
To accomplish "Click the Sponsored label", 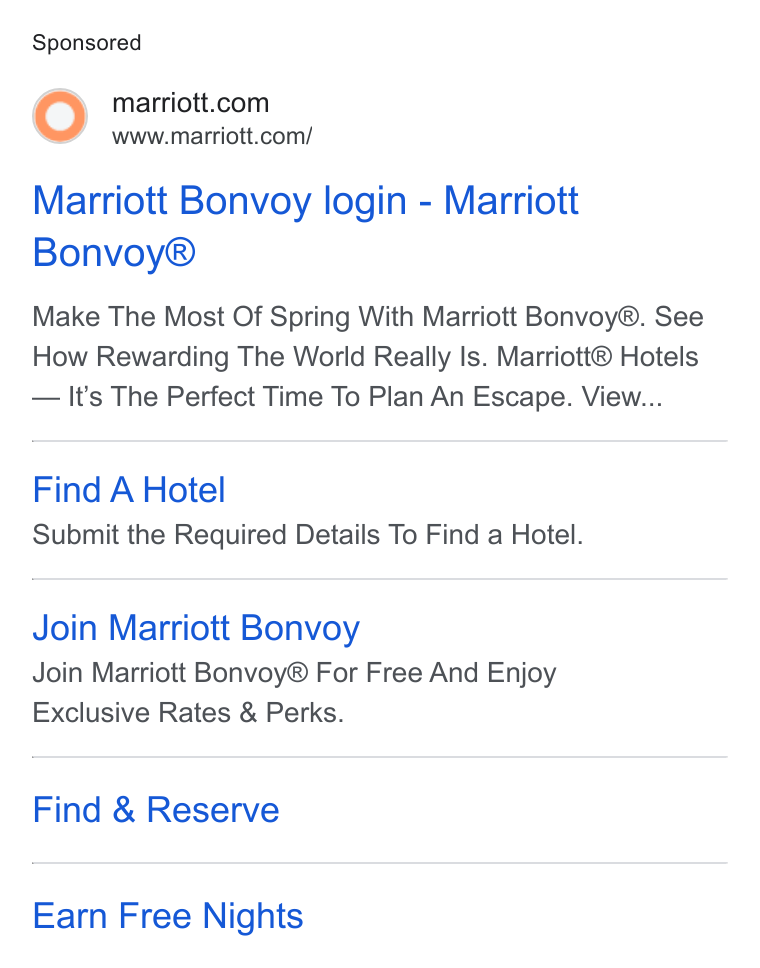I will coord(86,43).
